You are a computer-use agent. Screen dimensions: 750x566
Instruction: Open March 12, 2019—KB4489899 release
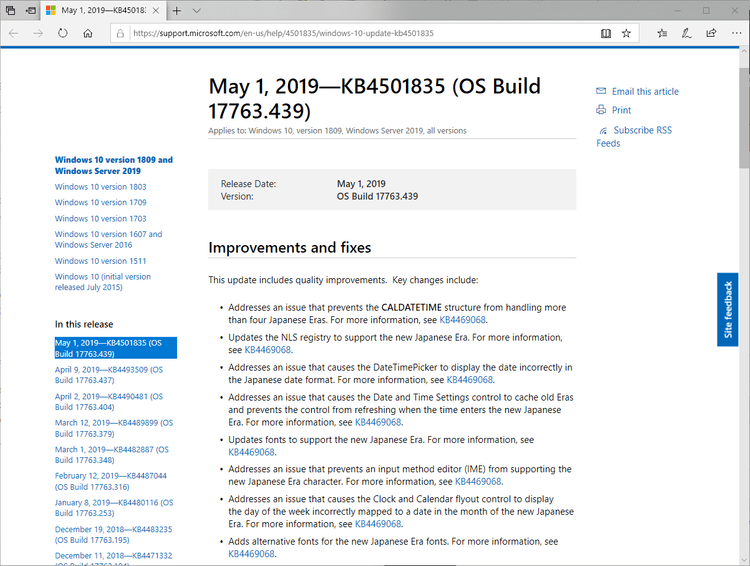[x=114, y=428]
